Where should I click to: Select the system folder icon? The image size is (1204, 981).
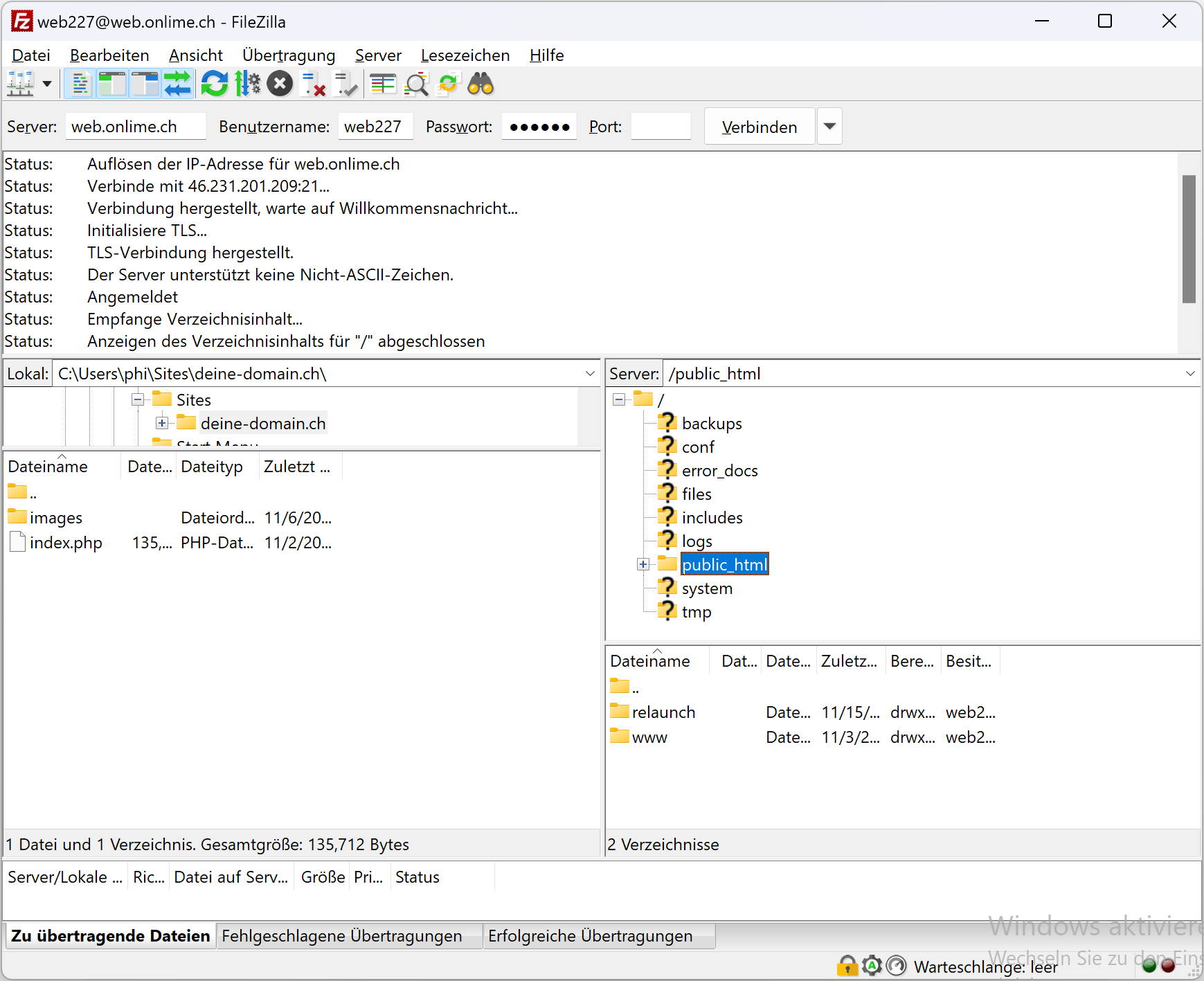point(667,587)
